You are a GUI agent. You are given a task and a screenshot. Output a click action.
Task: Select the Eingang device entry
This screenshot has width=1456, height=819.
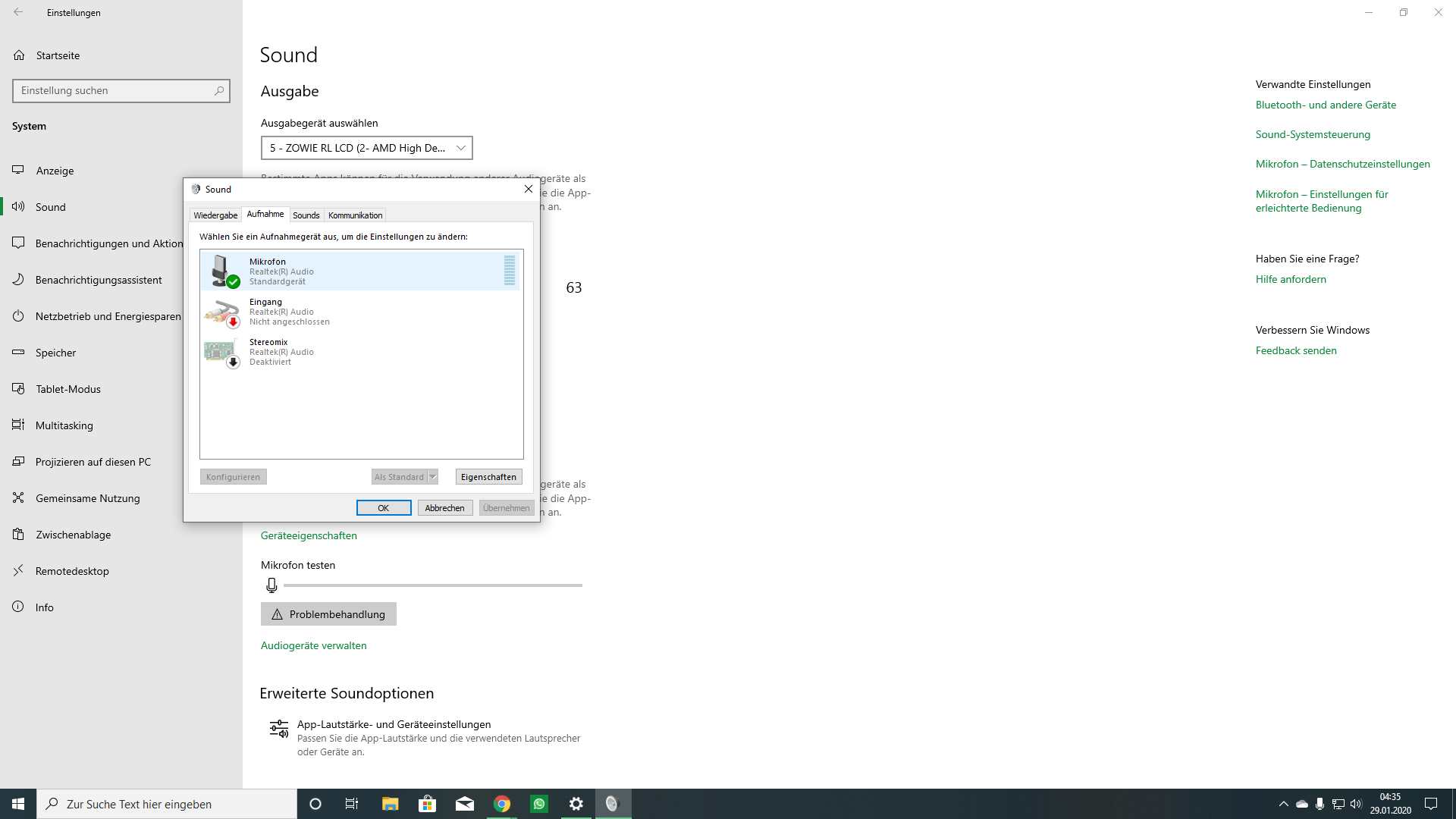318,311
